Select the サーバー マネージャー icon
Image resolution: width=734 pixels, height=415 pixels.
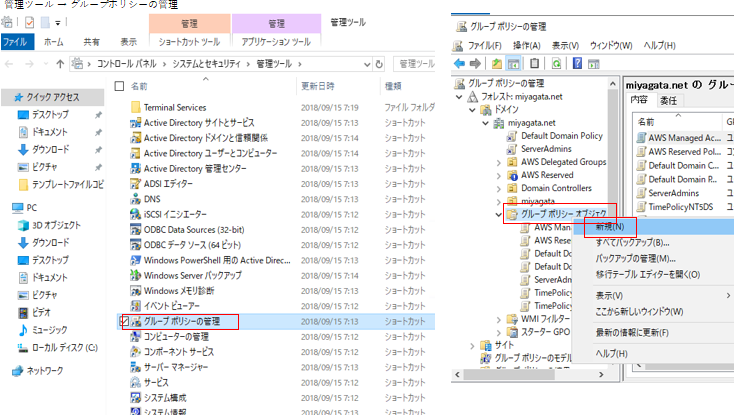tap(136, 367)
